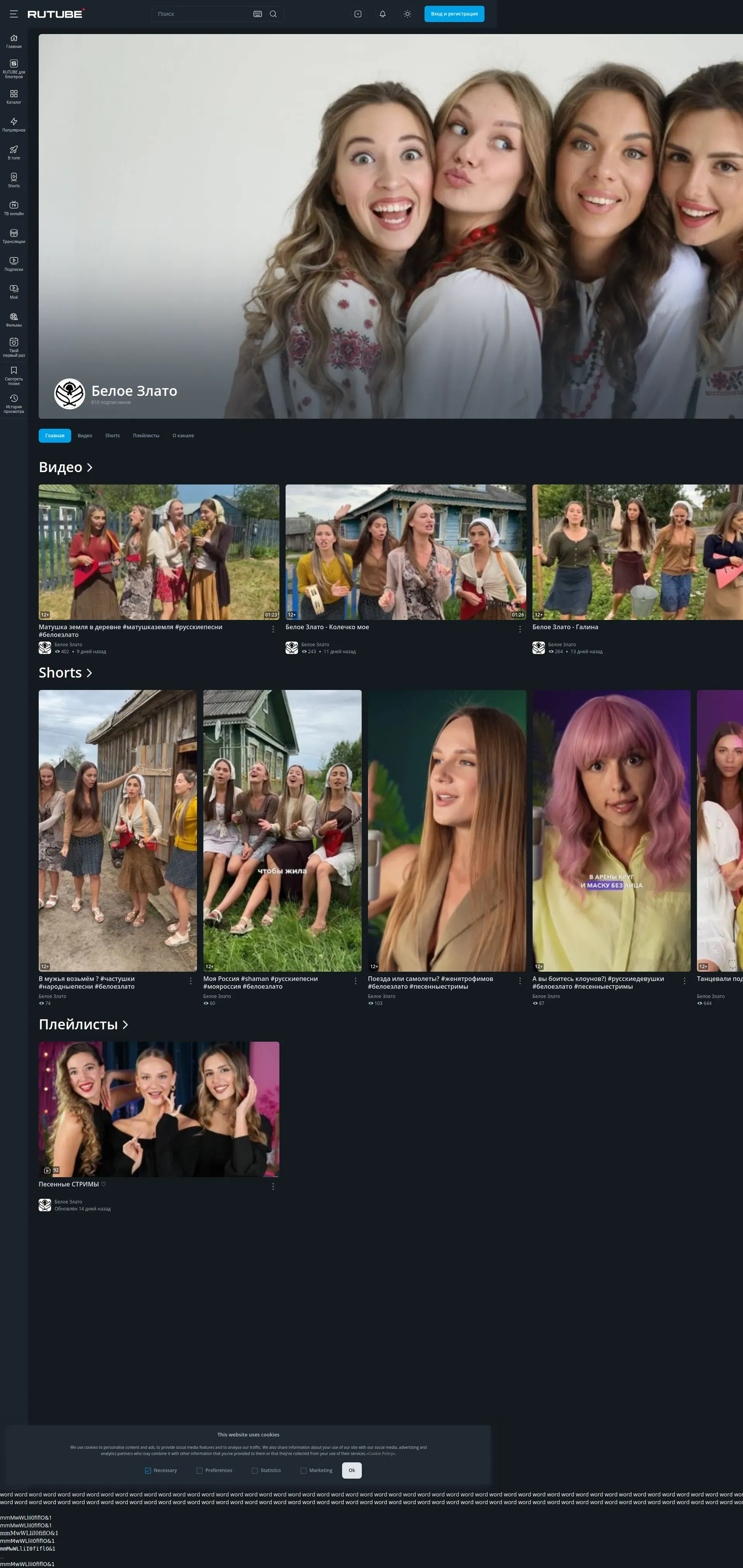Enable the Statistics cookie checkbox
743x1568 pixels.
254,1470
